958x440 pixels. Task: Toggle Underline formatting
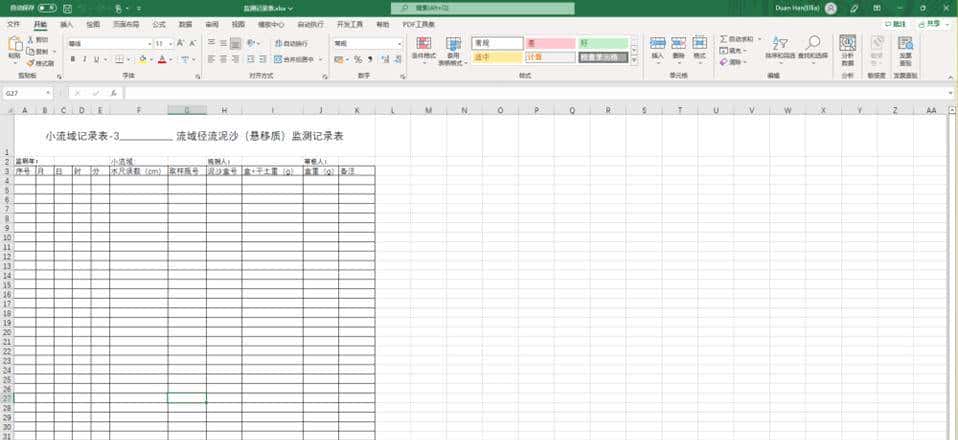pos(97,59)
